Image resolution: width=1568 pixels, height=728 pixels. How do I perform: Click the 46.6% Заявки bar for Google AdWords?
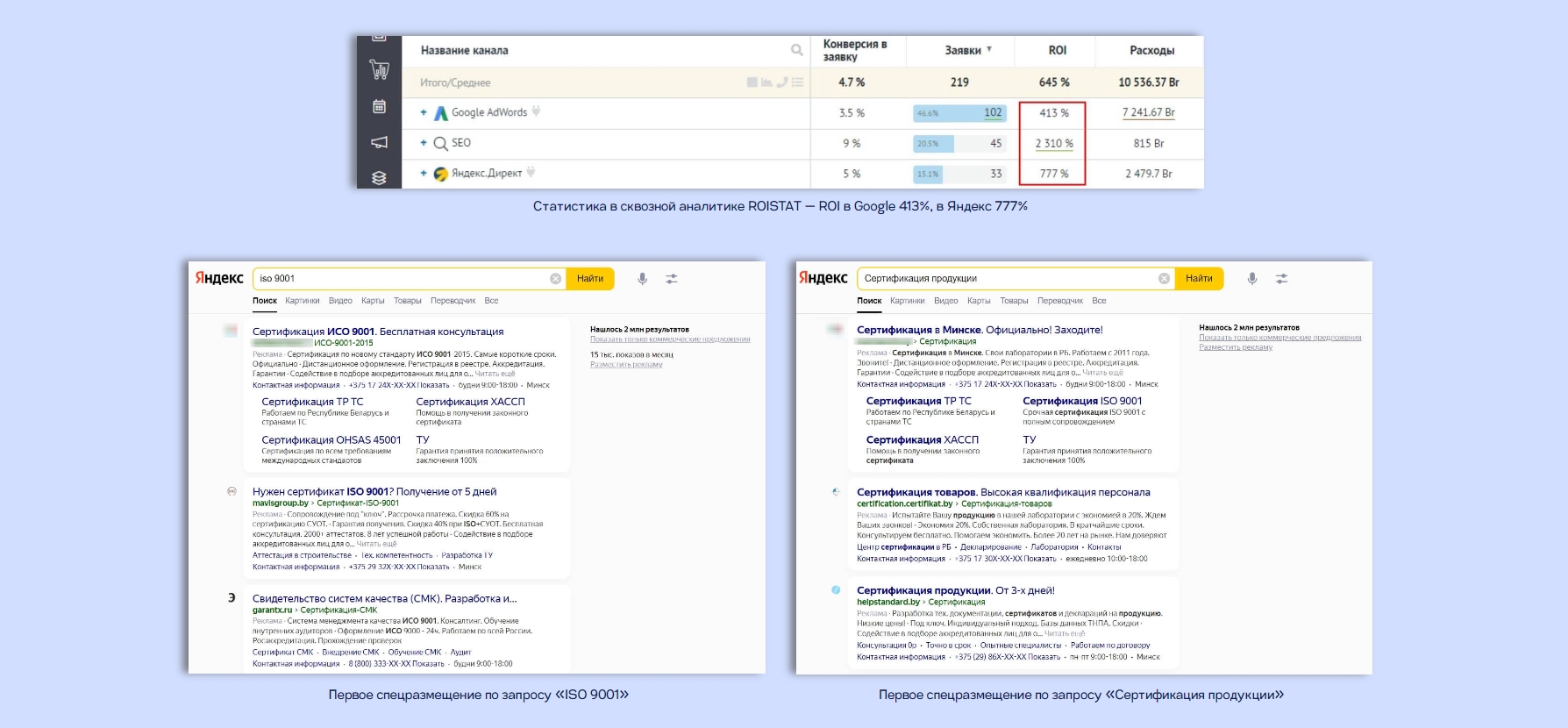click(959, 113)
